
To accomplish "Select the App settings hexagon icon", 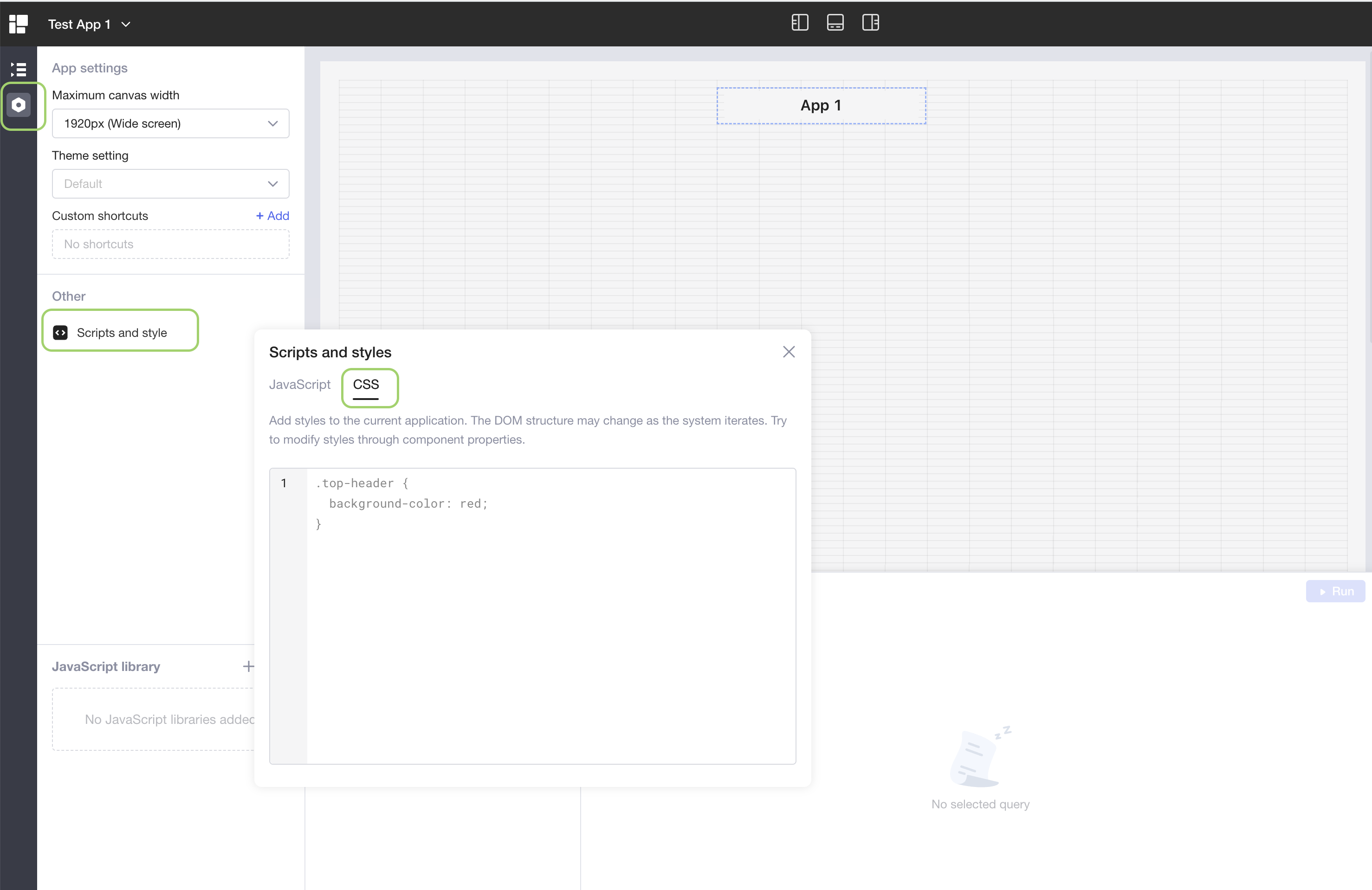I will [x=19, y=105].
